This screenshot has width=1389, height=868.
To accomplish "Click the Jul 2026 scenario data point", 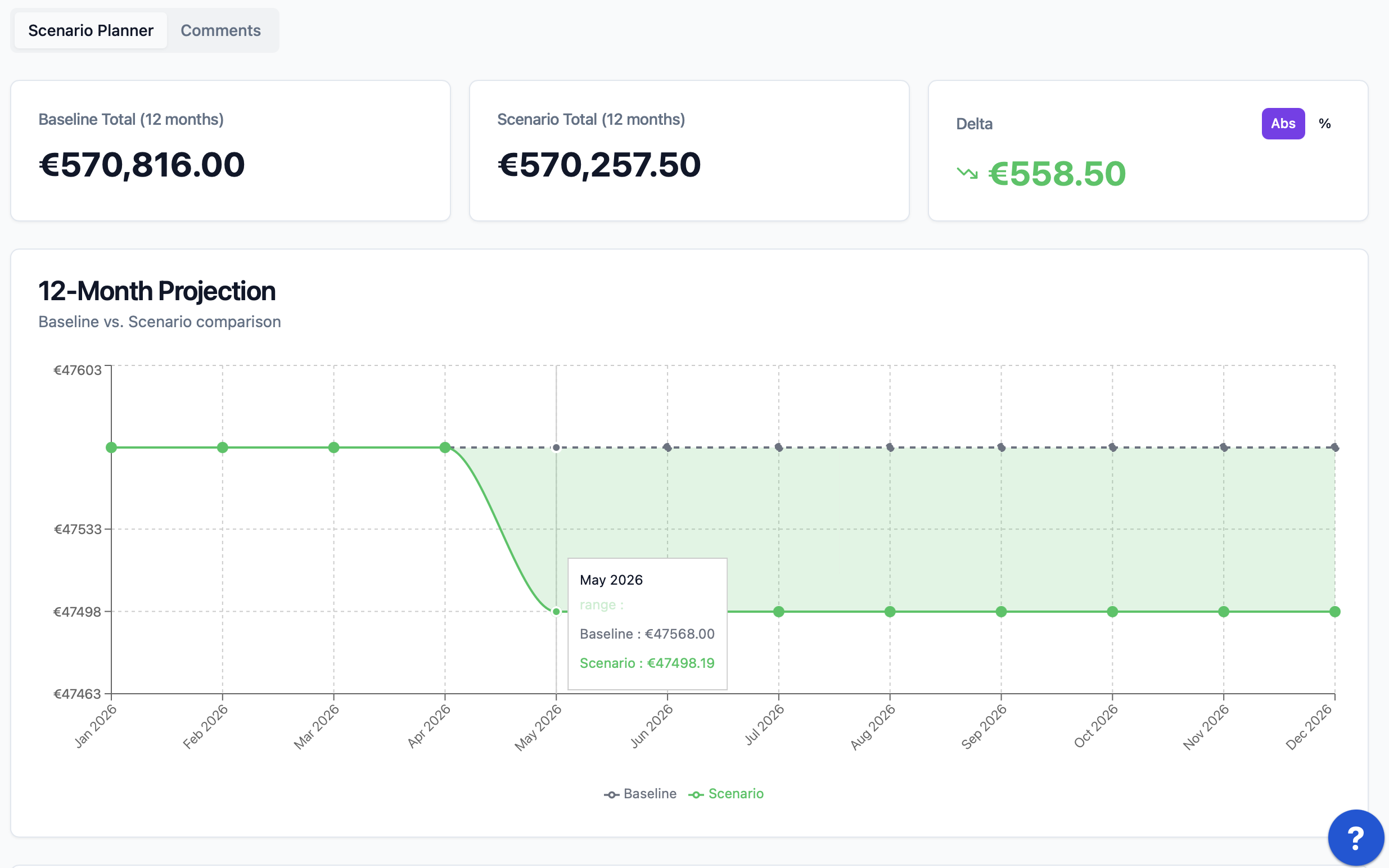I will (779, 612).
